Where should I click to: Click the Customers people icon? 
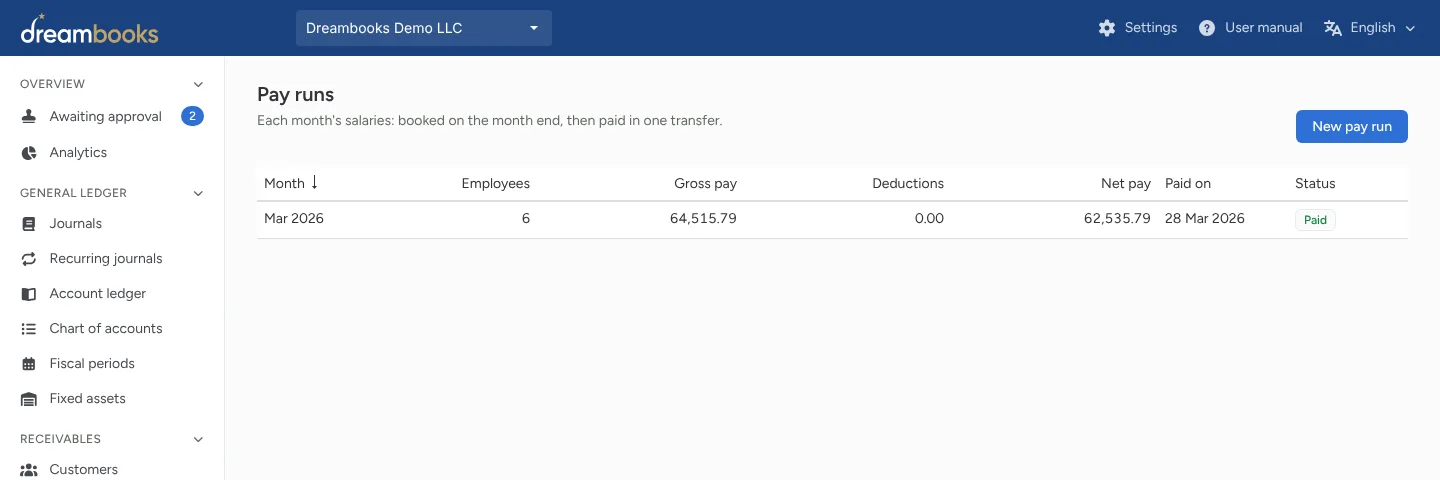pos(29,470)
